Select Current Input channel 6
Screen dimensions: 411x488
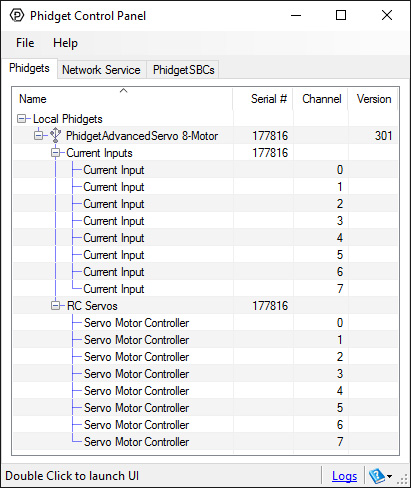click(206, 272)
